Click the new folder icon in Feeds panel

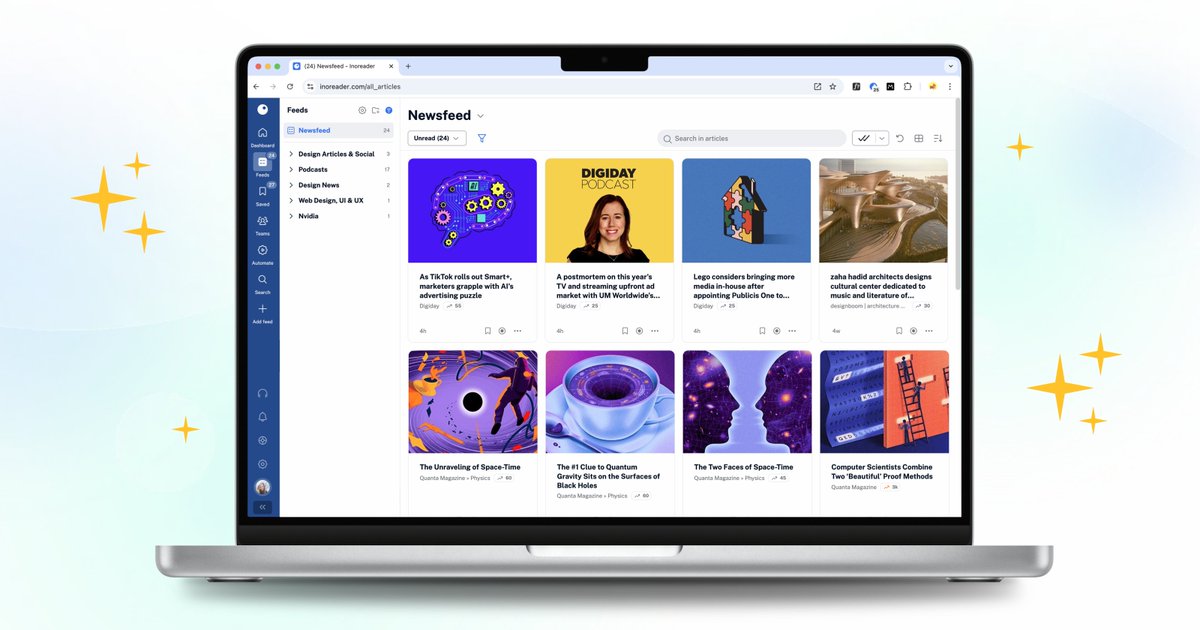click(375, 110)
